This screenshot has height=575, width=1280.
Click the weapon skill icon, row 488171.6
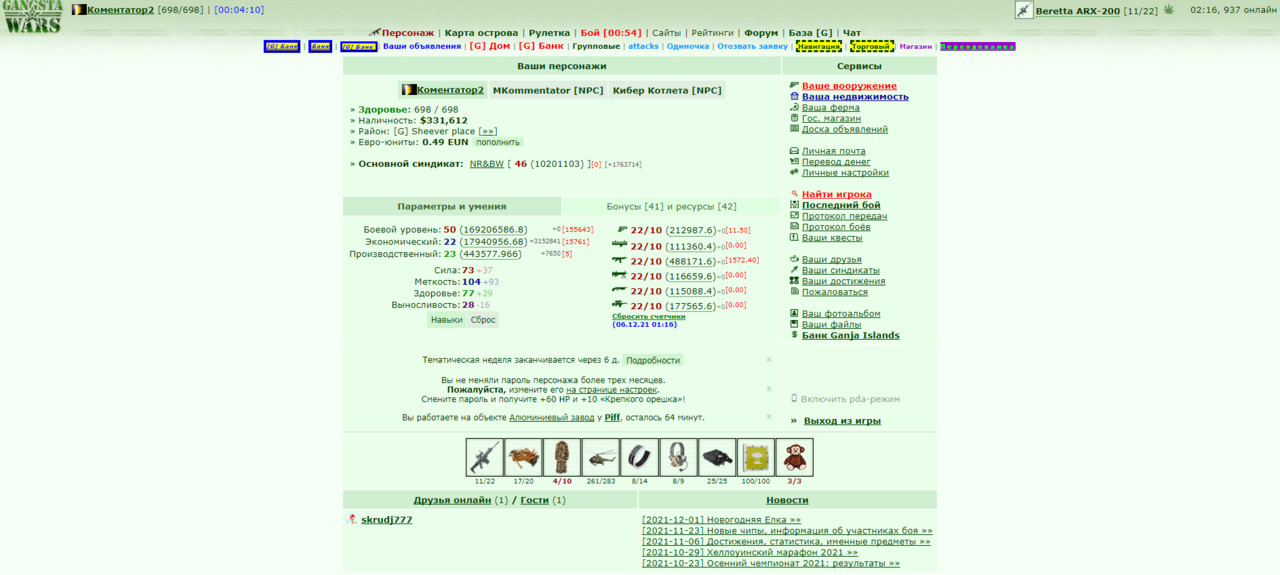[620, 260]
